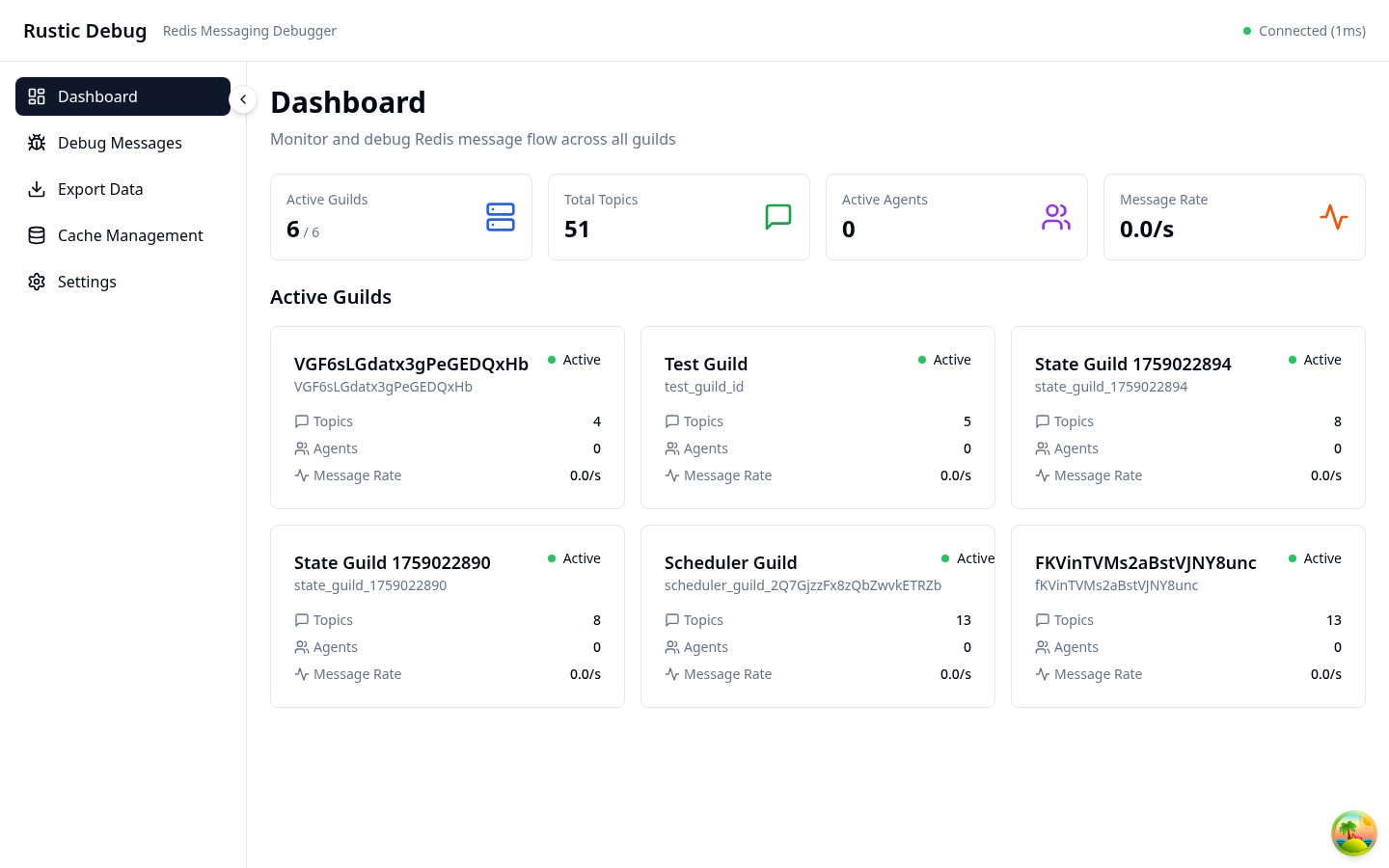Viewport: 1389px width, 868px height.
Task: Click the Active Agents users icon
Action: coord(1055,217)
